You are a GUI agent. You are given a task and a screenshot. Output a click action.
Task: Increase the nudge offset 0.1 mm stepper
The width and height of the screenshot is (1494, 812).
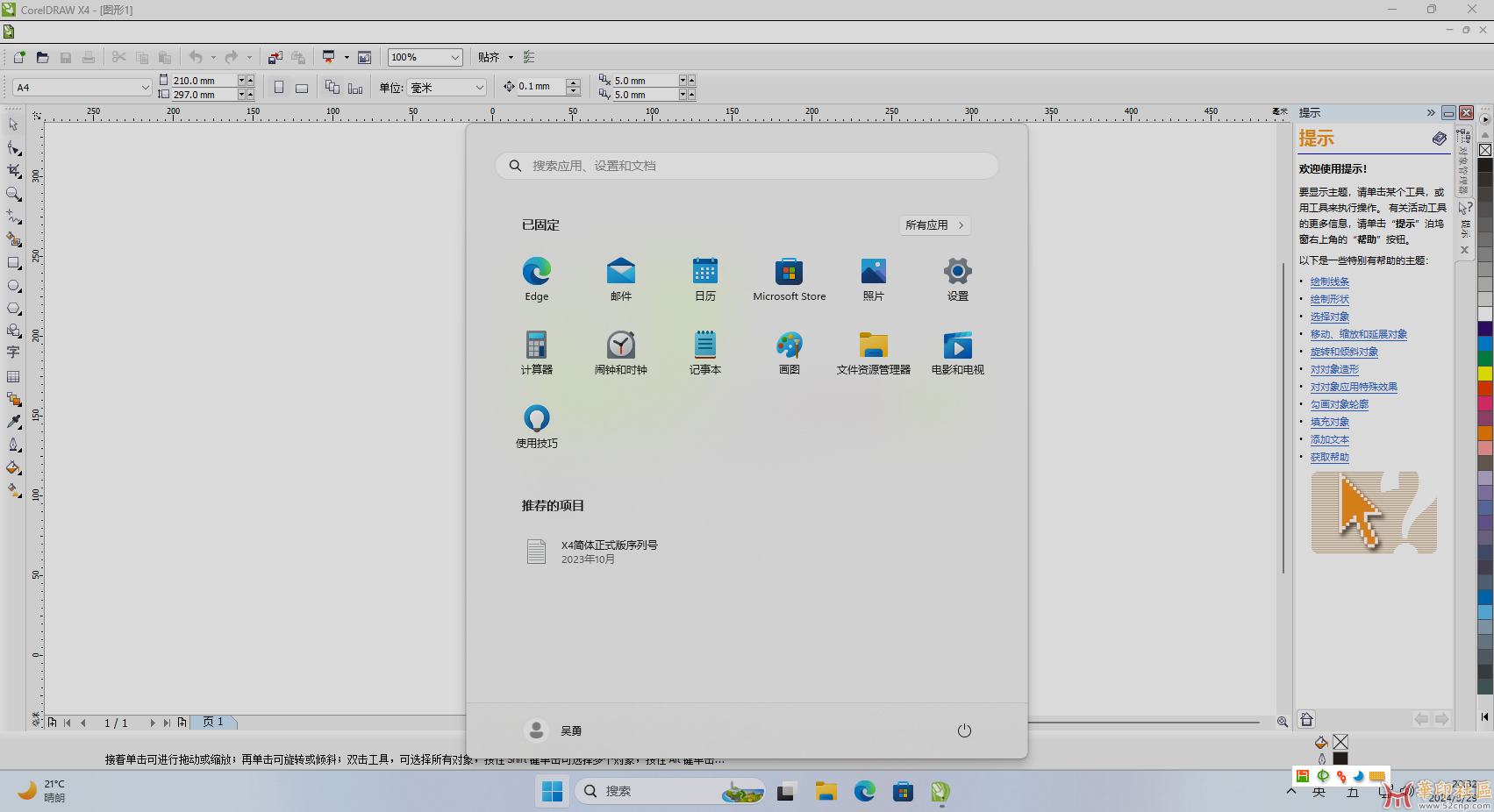pos(574,82)
